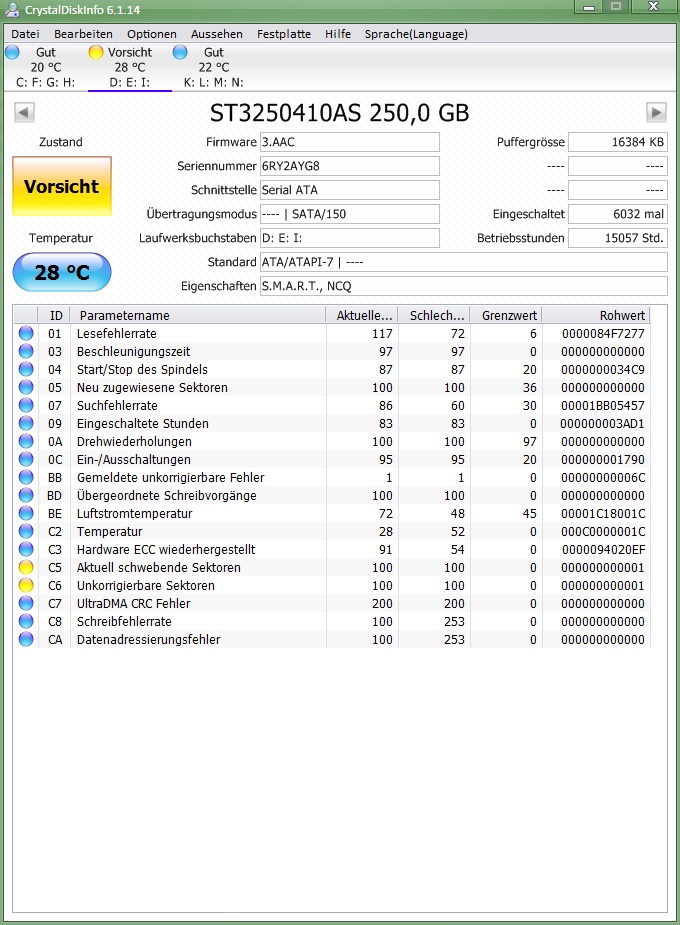The height and width of the screenshot is (925, 680).
Task: Go to next disk with right arrow
Action: click(x=656, y=112)
